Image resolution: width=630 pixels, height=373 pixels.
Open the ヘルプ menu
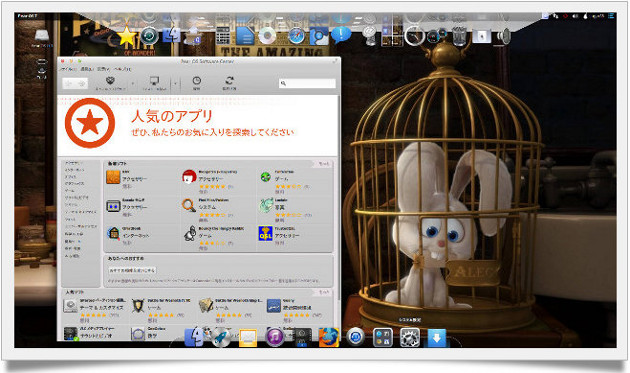[x=123, y=69]
